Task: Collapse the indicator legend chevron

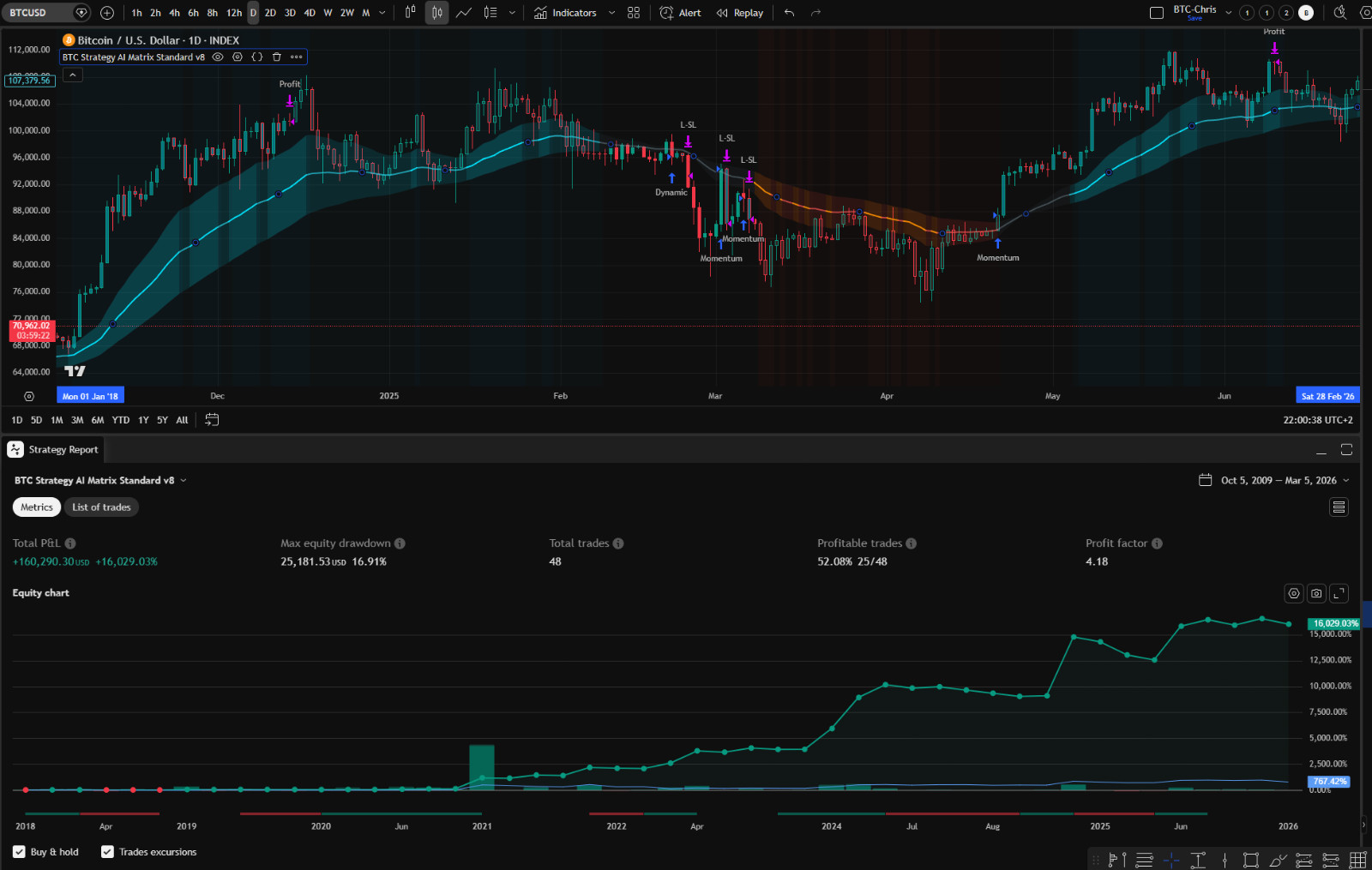Action: pos(73,75)
